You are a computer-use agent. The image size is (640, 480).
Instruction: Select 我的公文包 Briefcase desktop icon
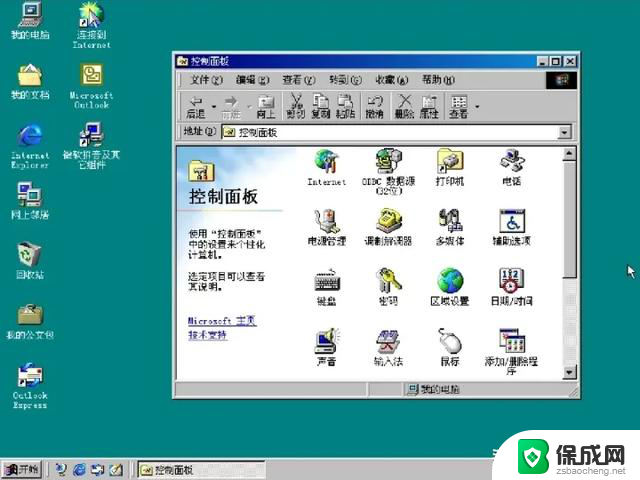pyautogui.click(x=30, y=321)
